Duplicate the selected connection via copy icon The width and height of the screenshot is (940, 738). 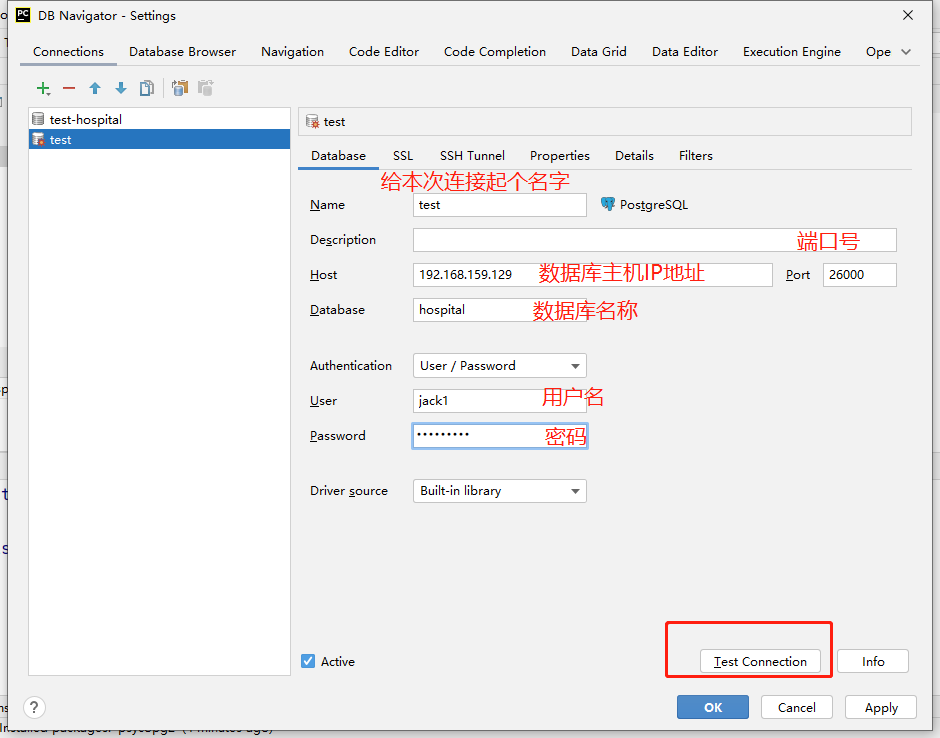pyautogui.click(x=146, y=89)
